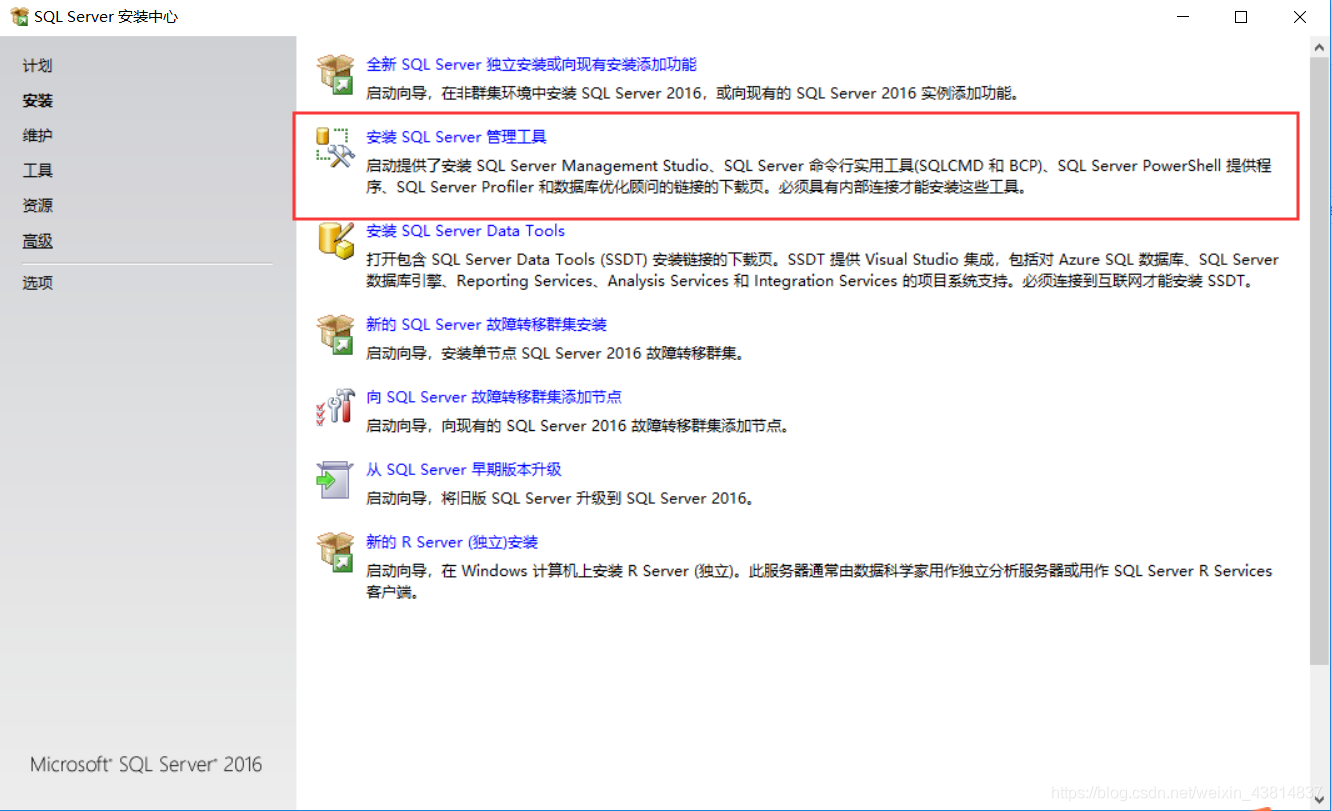The width and height of the screenshot is (1332, 811).
Task: Select the 安装 sidebar item
Action: point(38,101)
